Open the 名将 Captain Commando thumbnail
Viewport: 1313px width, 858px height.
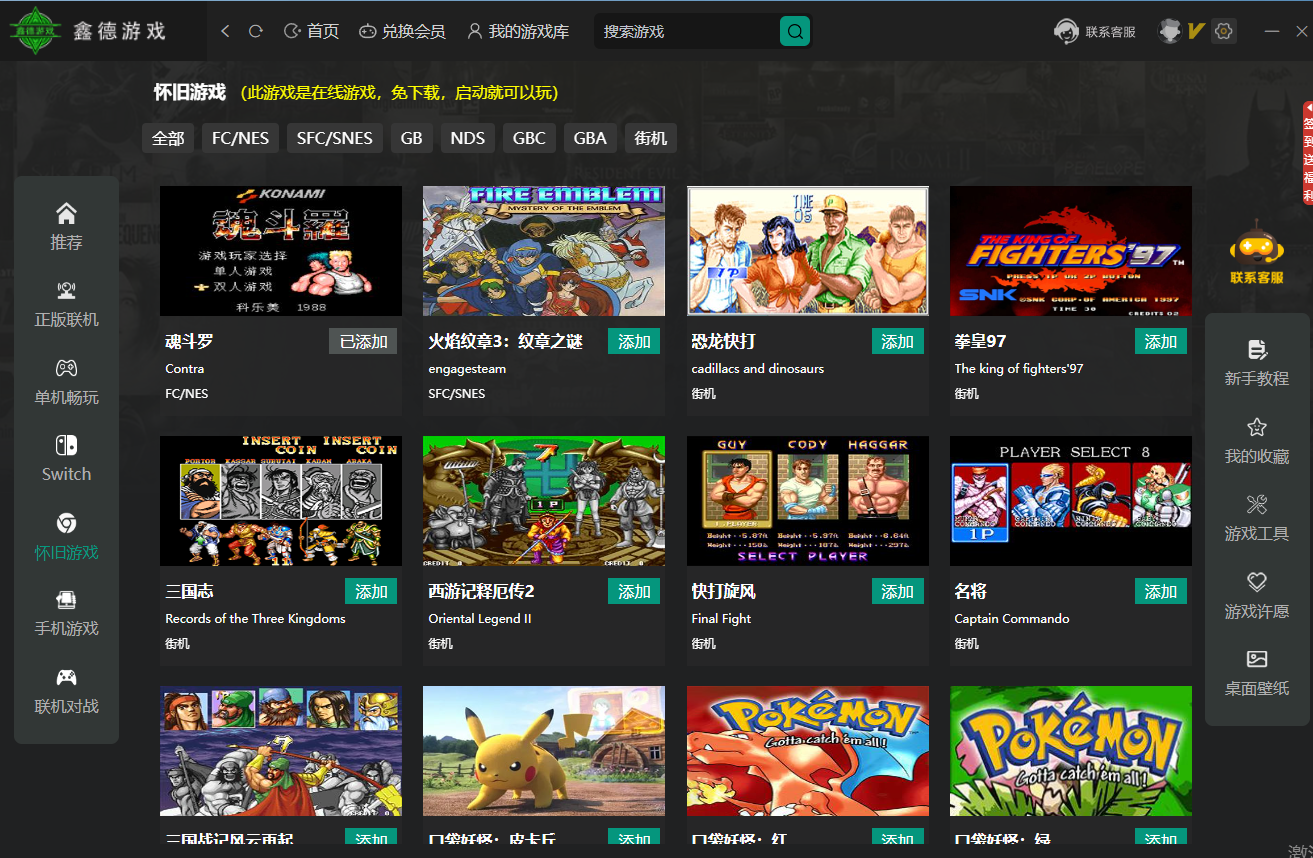pos(1071,501)
